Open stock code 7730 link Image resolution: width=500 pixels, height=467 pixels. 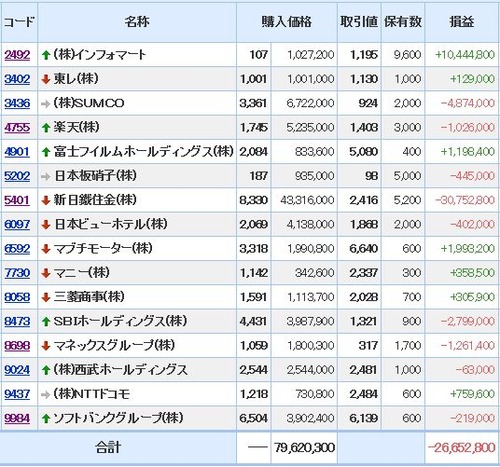click(17, 273)
